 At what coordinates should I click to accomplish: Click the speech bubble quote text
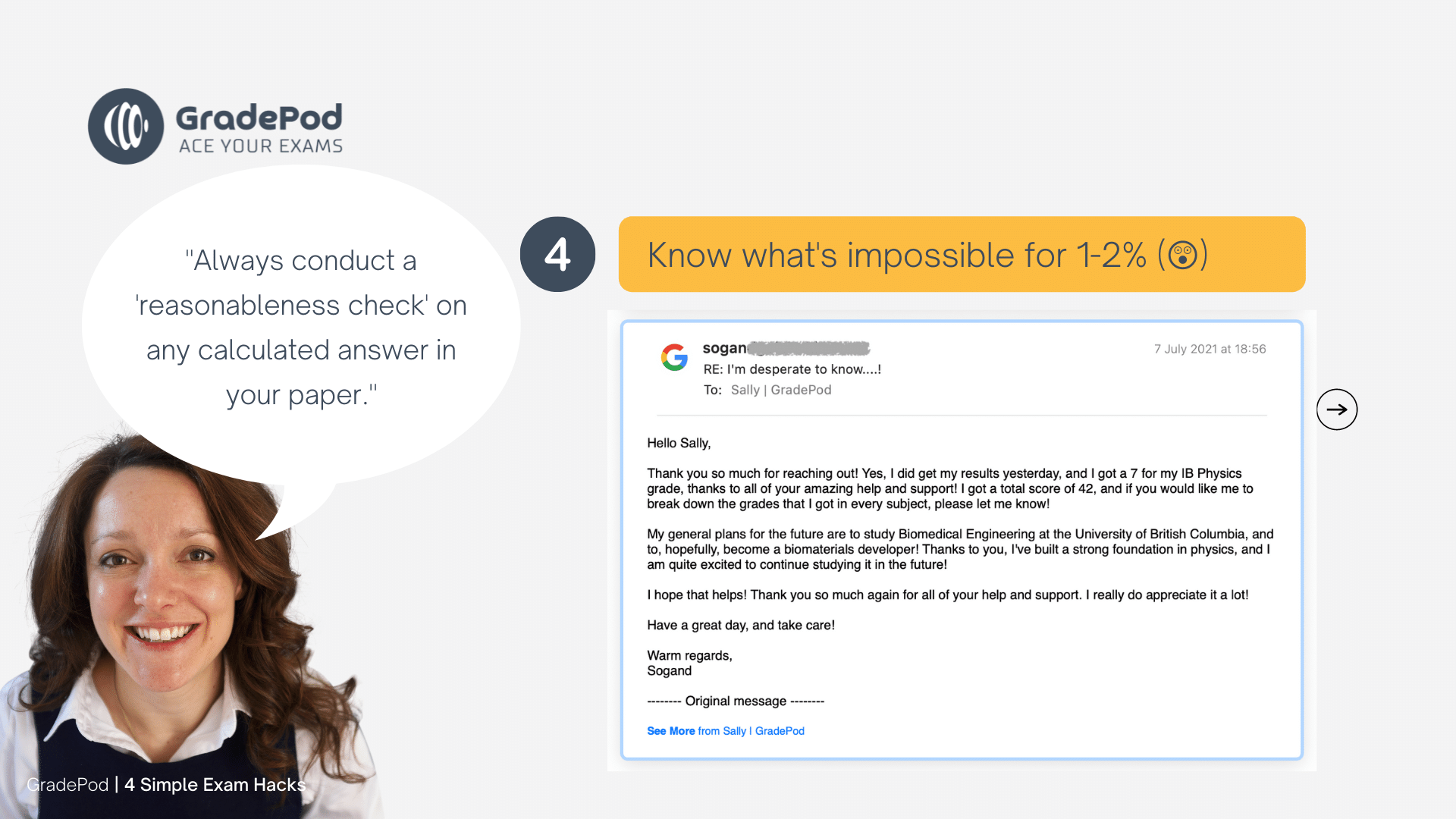point(301,328)
